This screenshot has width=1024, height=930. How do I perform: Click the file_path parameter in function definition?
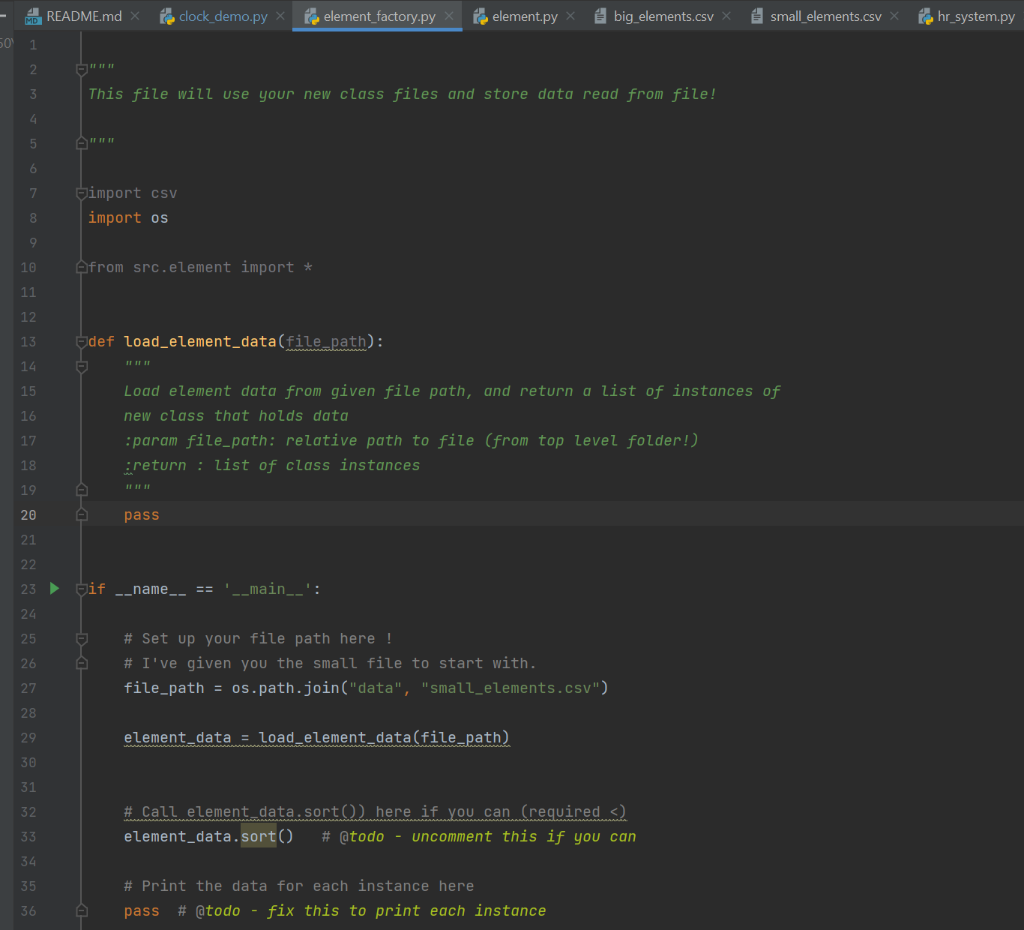[x=326, y=342]
